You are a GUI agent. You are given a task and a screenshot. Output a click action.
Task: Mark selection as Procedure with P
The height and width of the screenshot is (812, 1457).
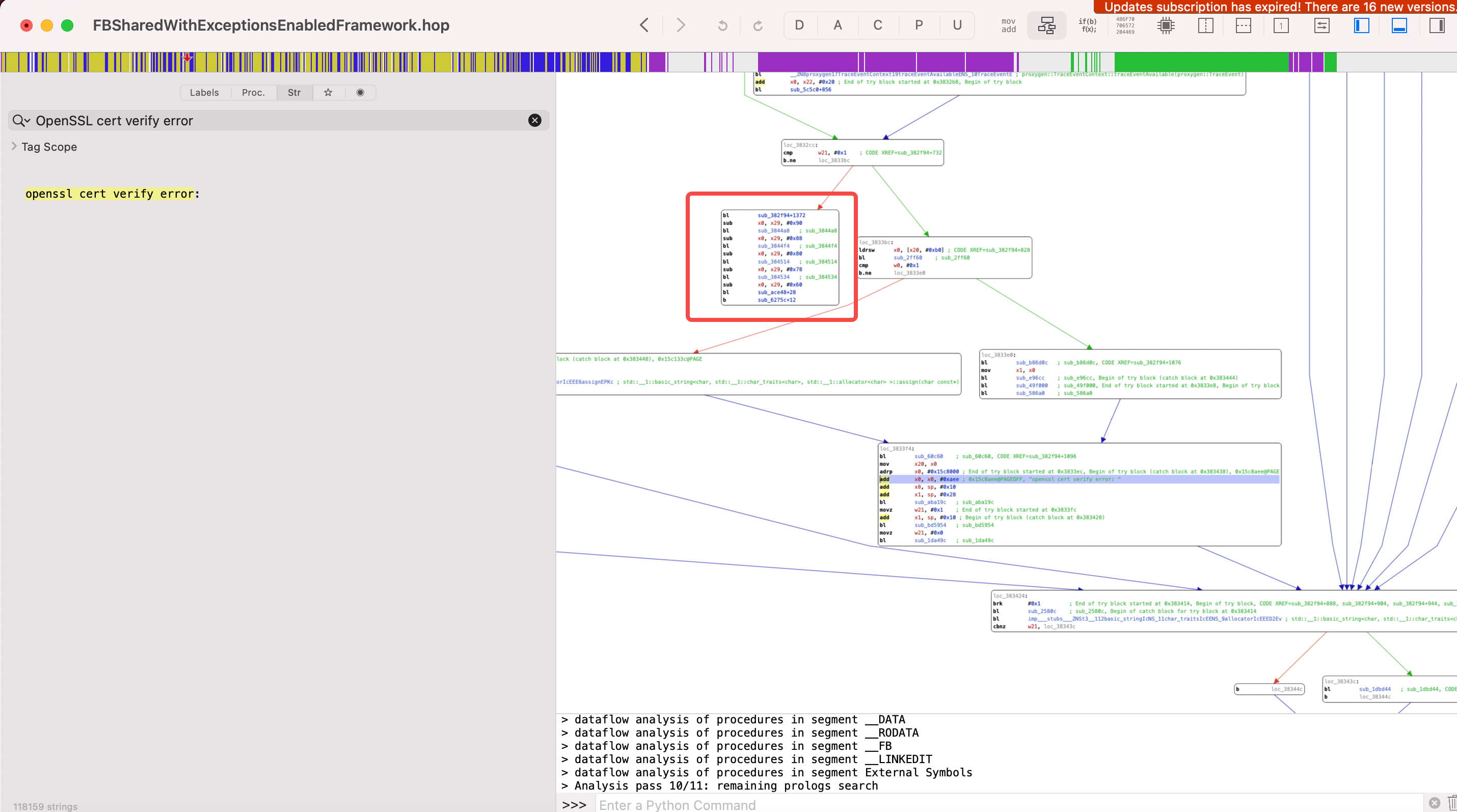[x=918, y=25]
